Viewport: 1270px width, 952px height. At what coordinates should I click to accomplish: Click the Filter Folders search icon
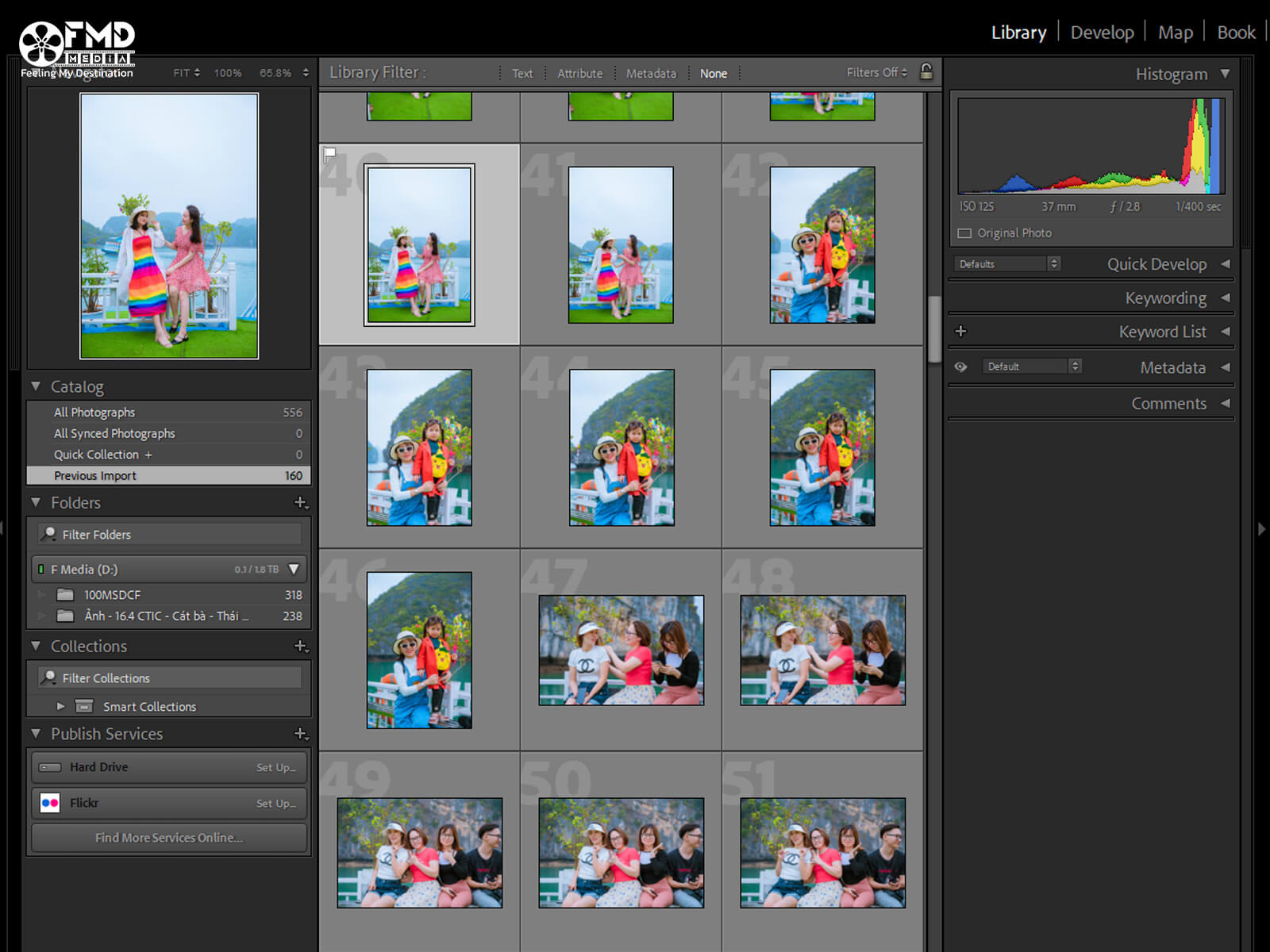(x=49, y=534)
